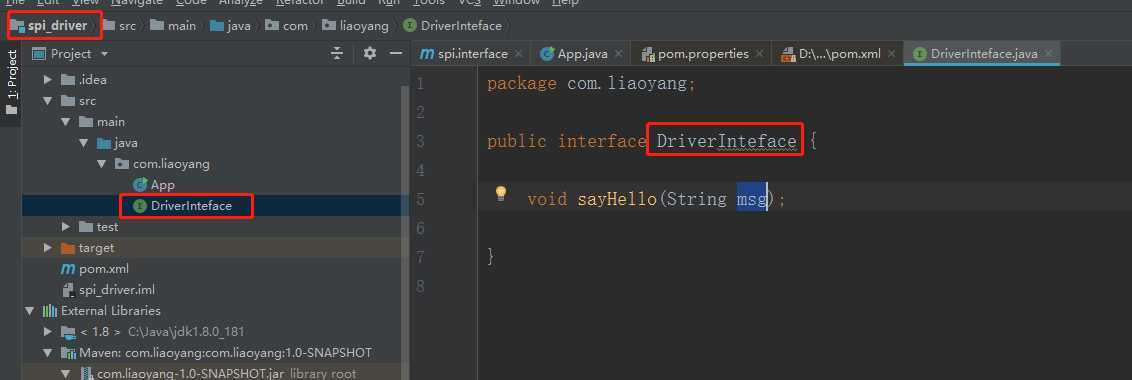1132x380 pixels.
Task: Click DriverInteface breadcrumb in navigation bar
Action: (x=461, y=26)
